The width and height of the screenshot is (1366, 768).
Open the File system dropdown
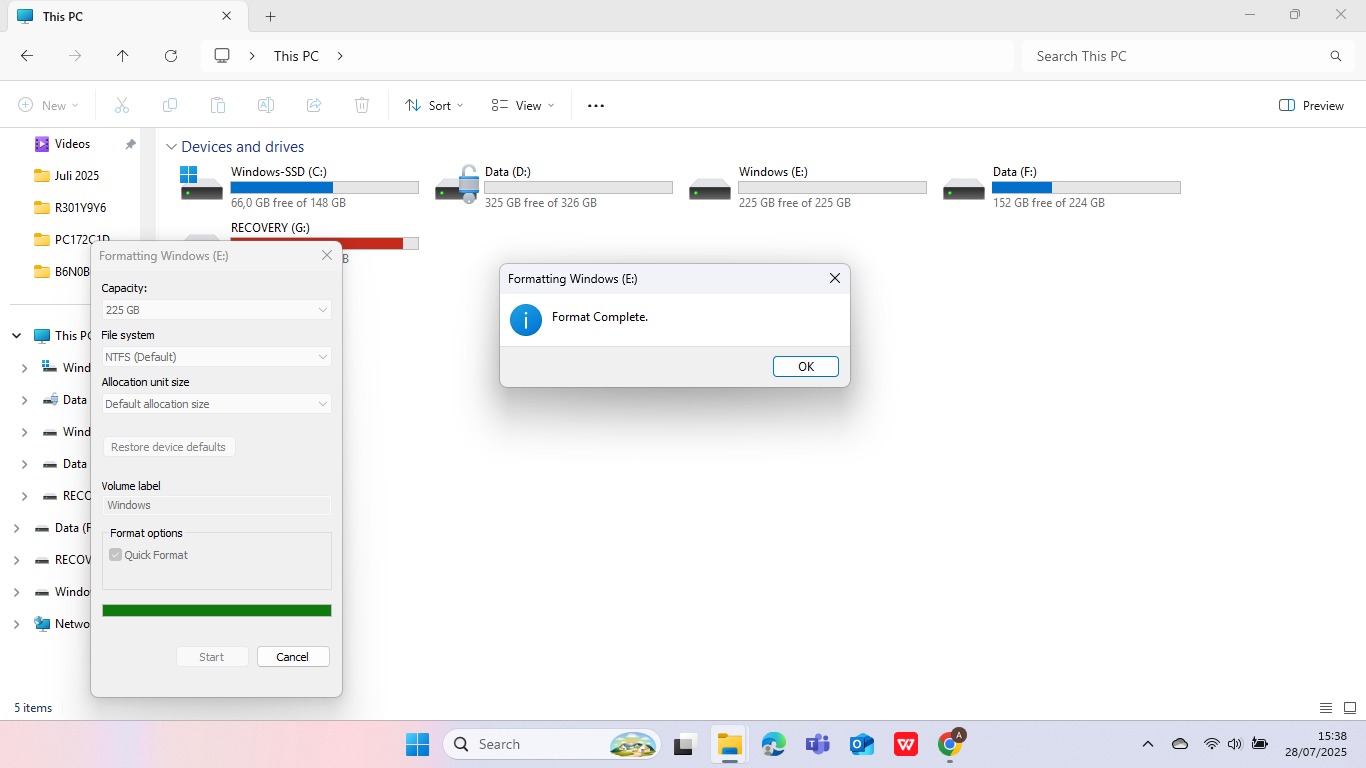(x=216, y=357)
